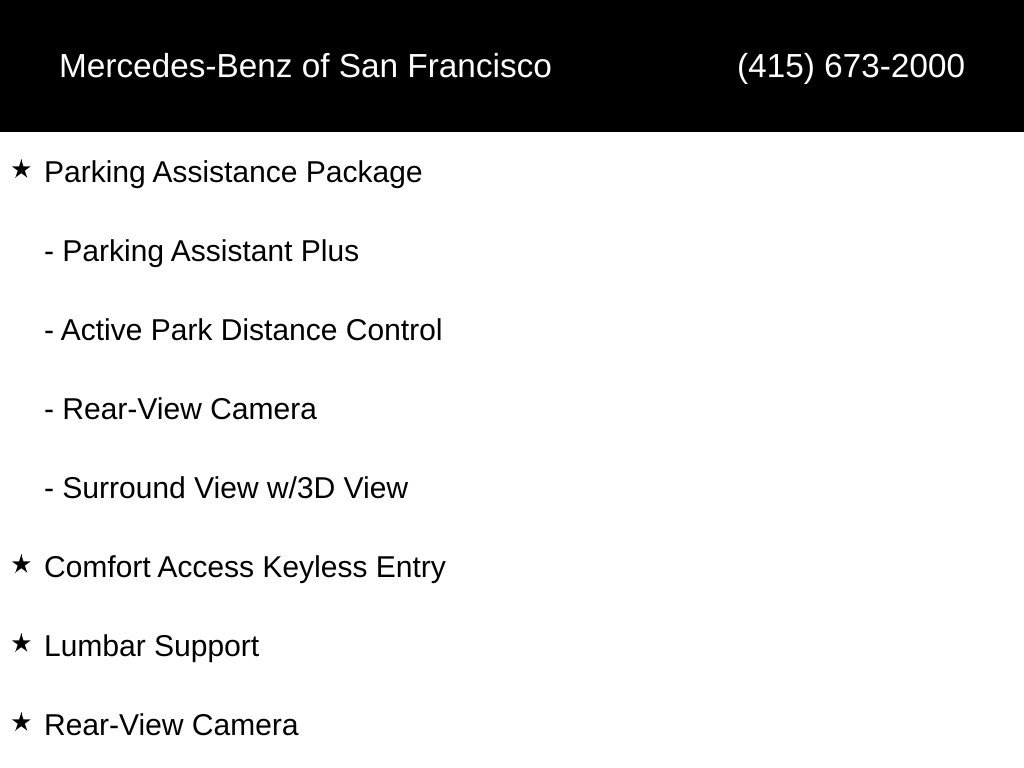This screenshot has width=1024, height=768.
Task: Click the Lumbar Support feature text
Action: 152,647
